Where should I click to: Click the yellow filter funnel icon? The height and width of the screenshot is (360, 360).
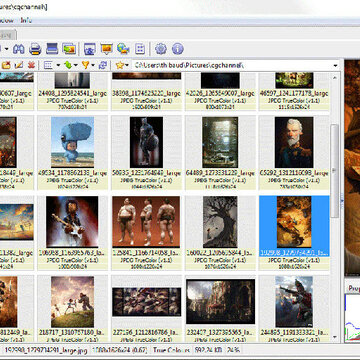pos(85,65)
